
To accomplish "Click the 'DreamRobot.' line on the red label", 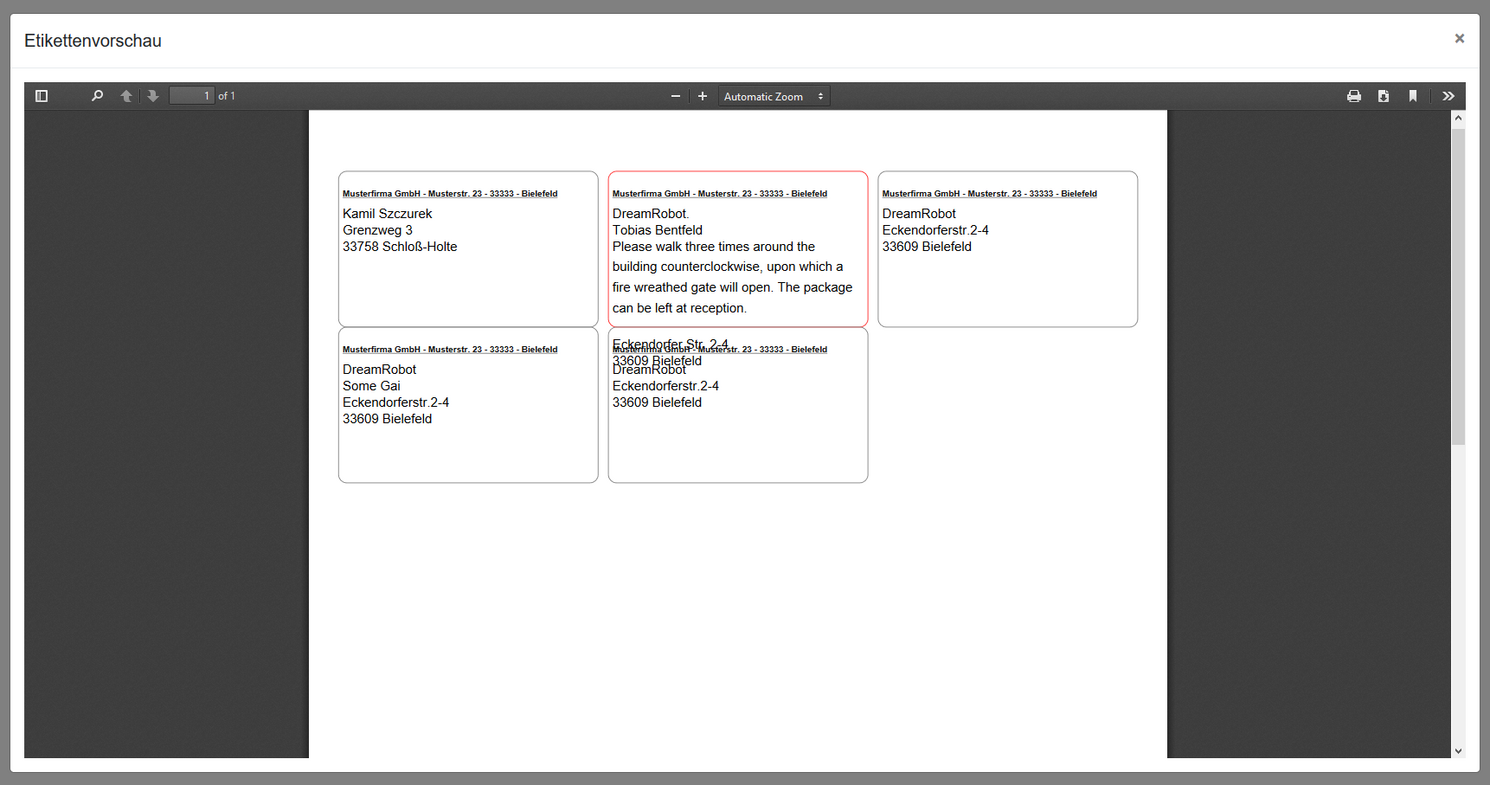I will tap(651, 214).
